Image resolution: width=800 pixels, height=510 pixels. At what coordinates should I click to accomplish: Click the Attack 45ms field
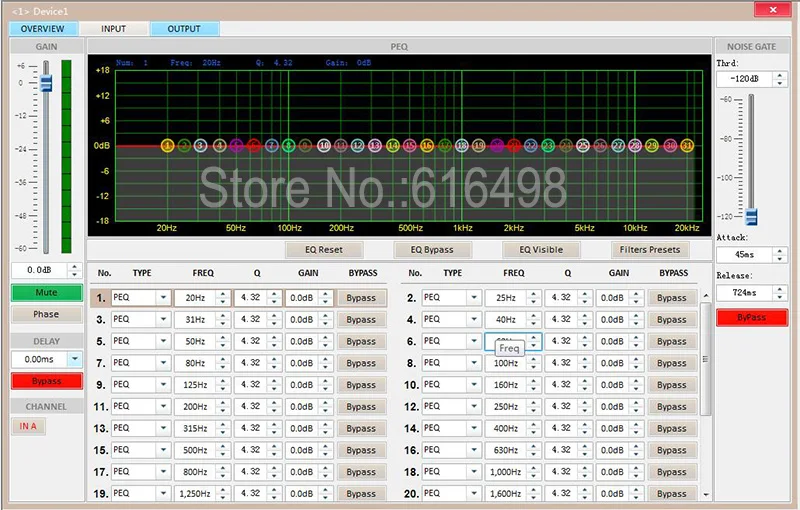pyautogui.click(x=745, y=254)
